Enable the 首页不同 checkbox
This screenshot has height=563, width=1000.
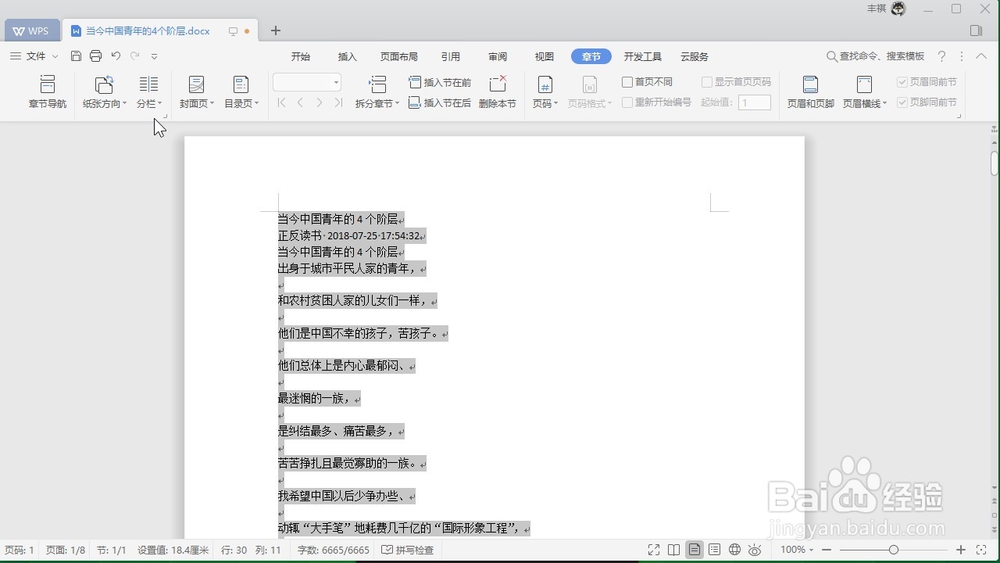click(628, 82)
